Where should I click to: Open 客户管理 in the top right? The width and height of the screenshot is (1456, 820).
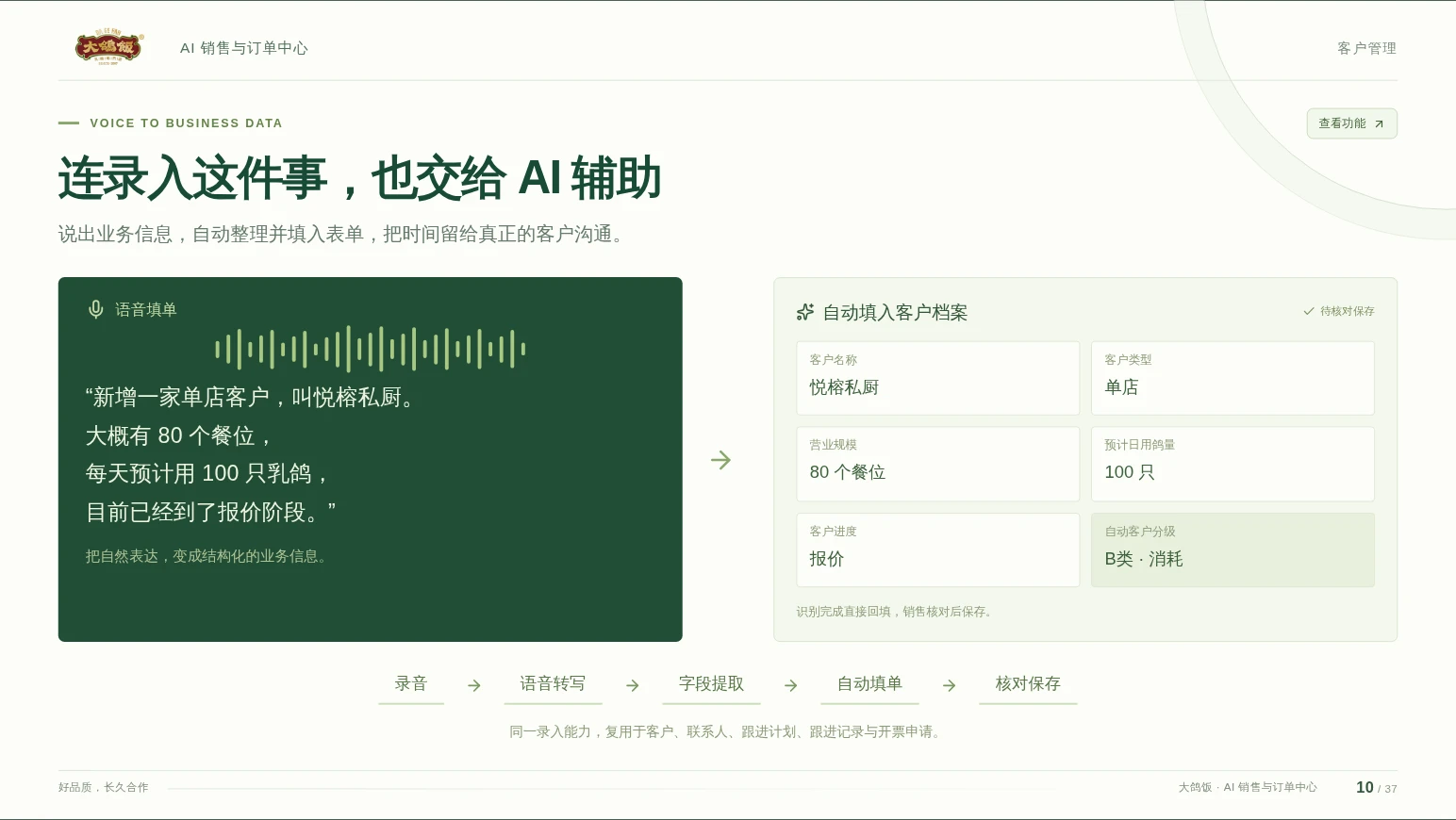1366,48
